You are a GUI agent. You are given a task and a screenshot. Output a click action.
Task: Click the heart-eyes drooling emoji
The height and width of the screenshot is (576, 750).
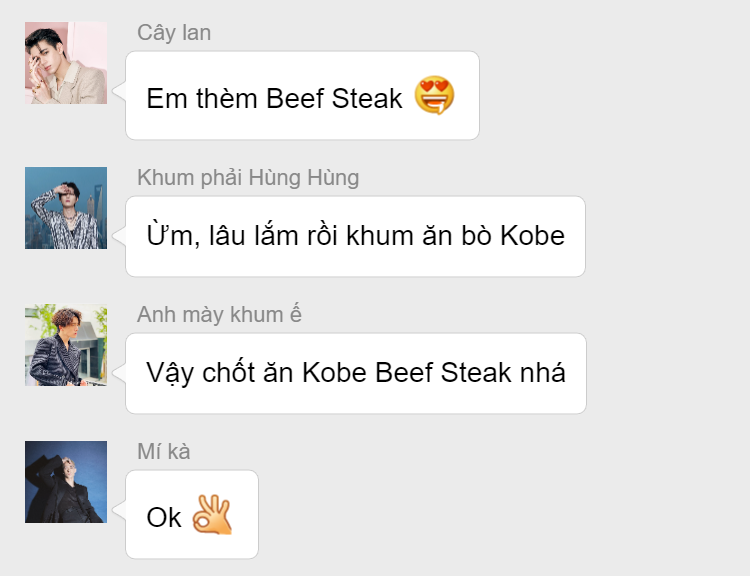click(x=434, y=95)
